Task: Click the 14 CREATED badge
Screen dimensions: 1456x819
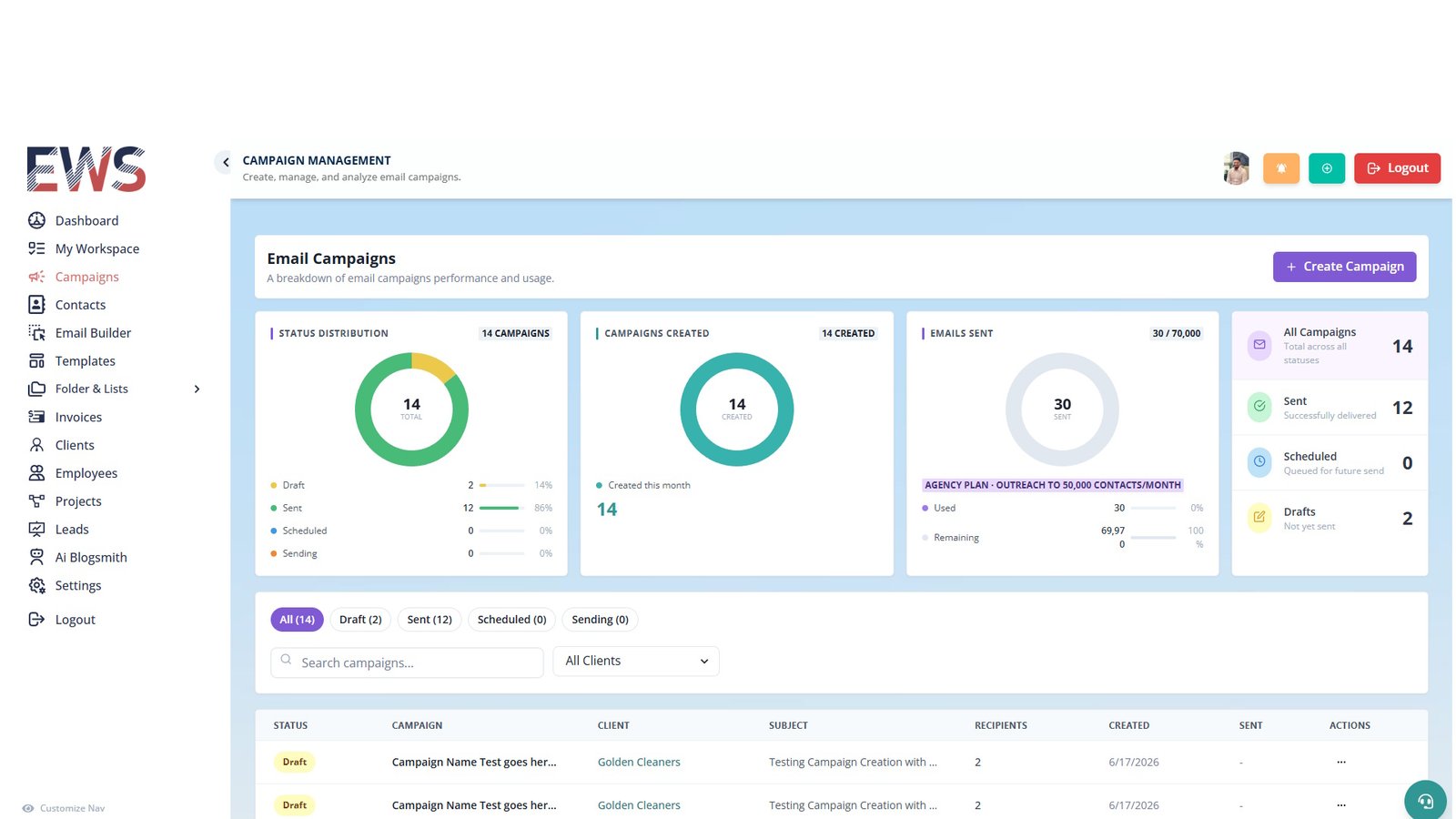Action: coord(848,333)
